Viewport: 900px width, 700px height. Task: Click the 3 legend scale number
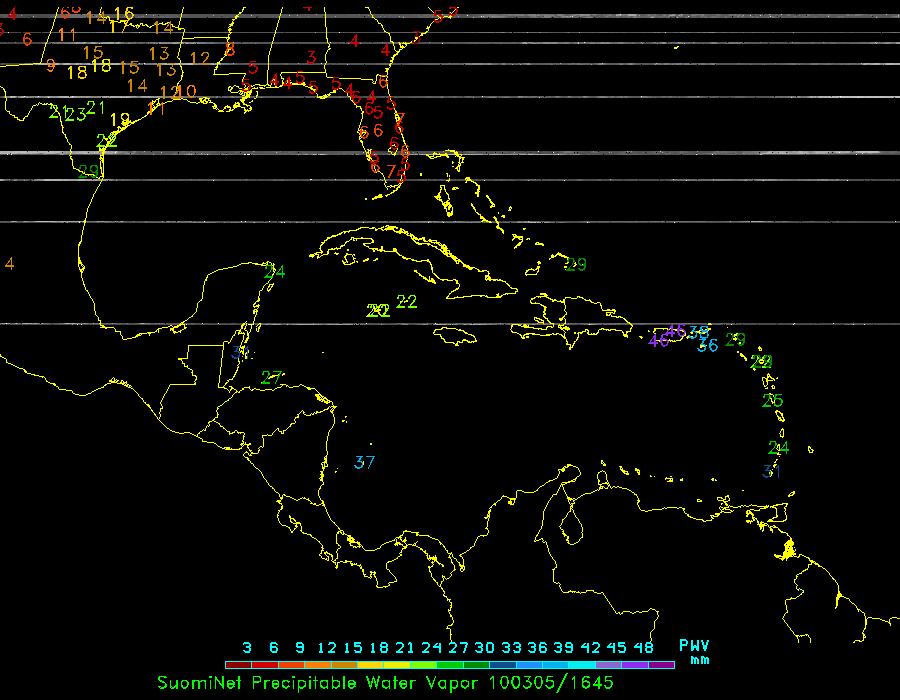pos(246,647)
